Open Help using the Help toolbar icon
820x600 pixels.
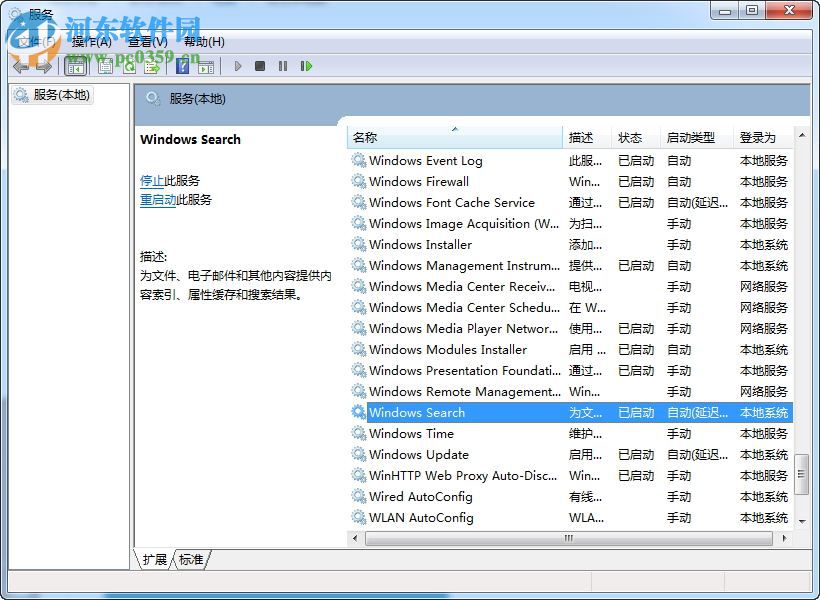[x=183, y=66]
